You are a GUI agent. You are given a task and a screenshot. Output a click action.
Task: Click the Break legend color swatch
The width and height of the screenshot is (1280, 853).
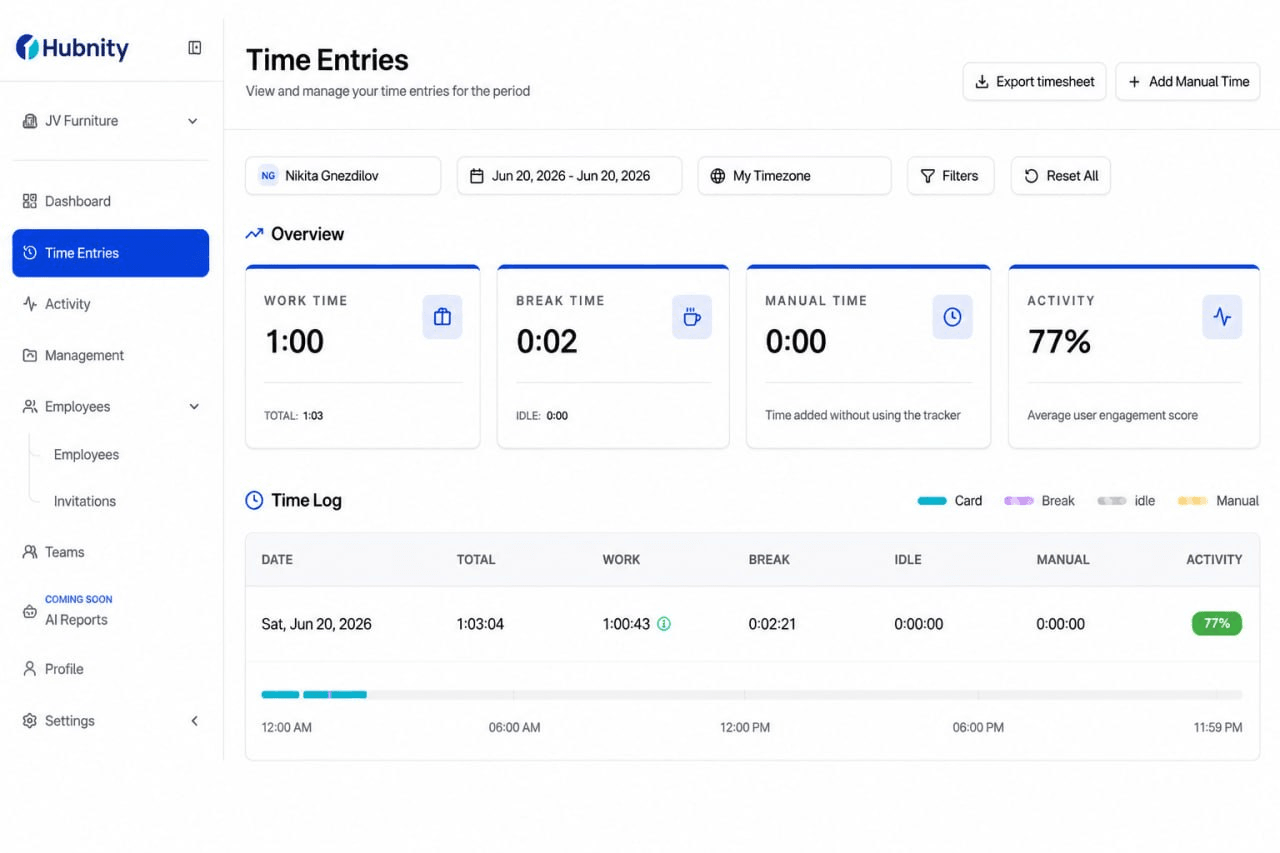pos(1019,501)
